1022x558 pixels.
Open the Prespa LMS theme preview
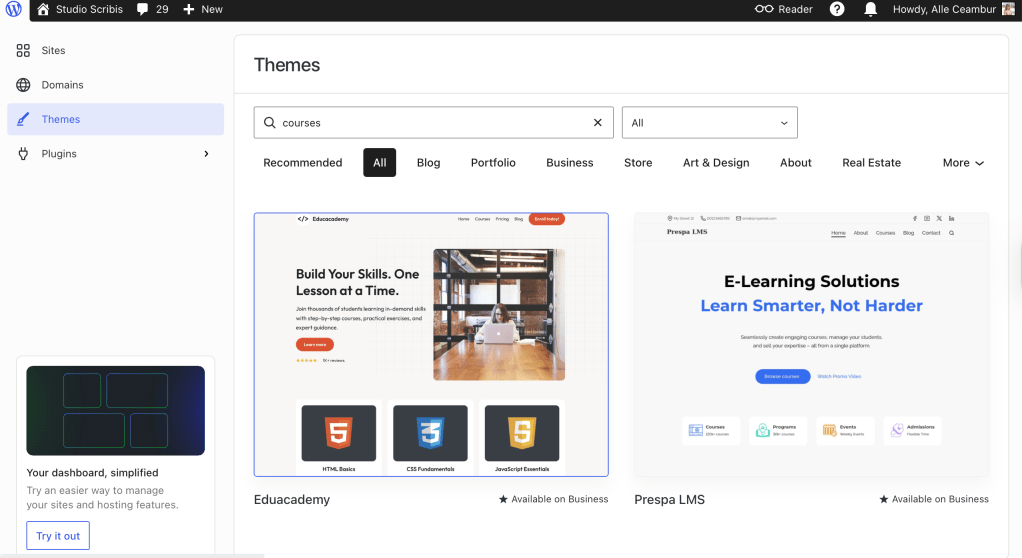811,344
